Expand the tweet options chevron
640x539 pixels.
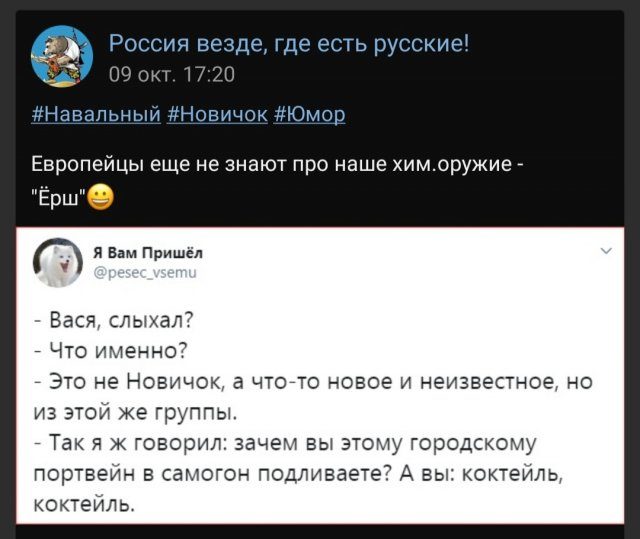[602, 252]
